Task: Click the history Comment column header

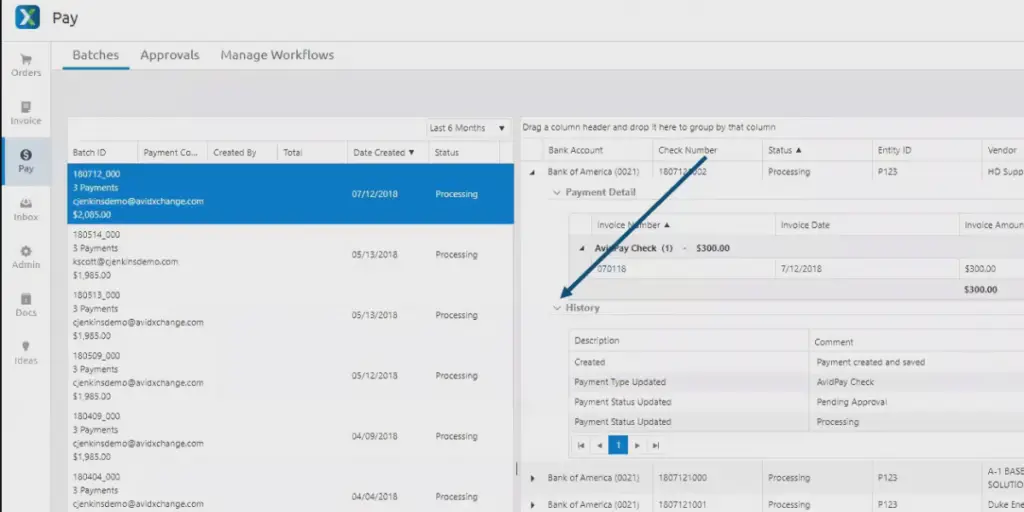Action: (916, 342)
